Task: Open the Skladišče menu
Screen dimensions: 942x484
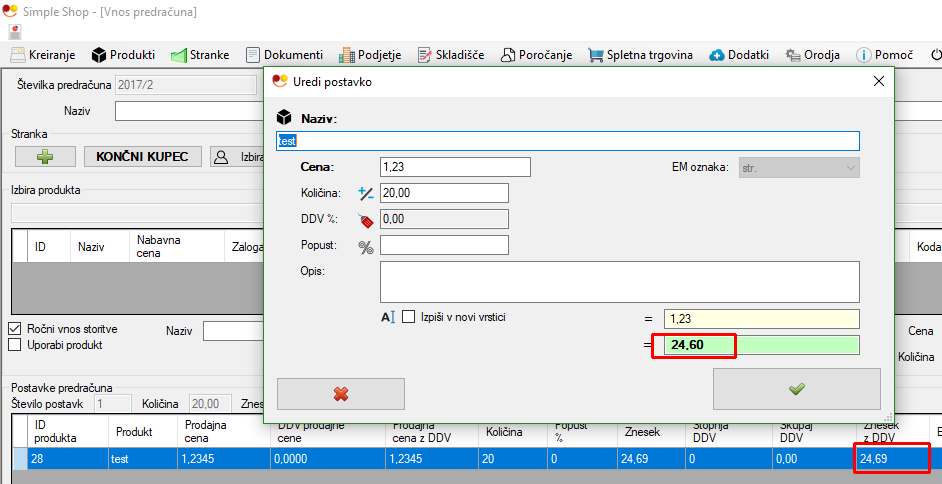Action: pos(452,55)
